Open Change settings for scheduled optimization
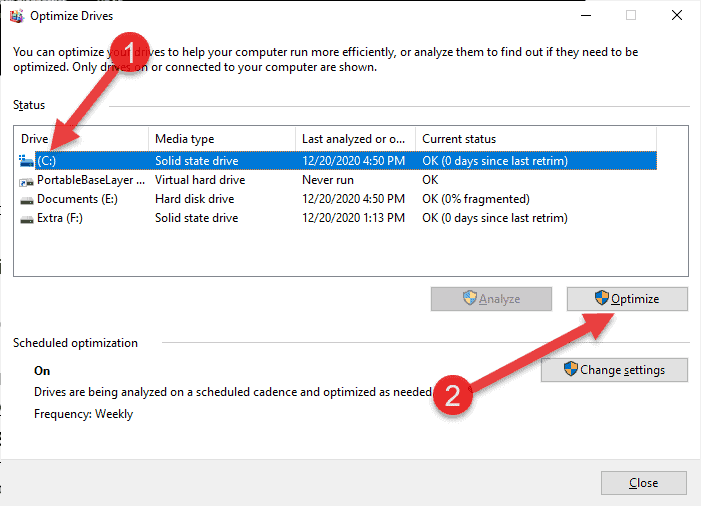 pos(614,370)
